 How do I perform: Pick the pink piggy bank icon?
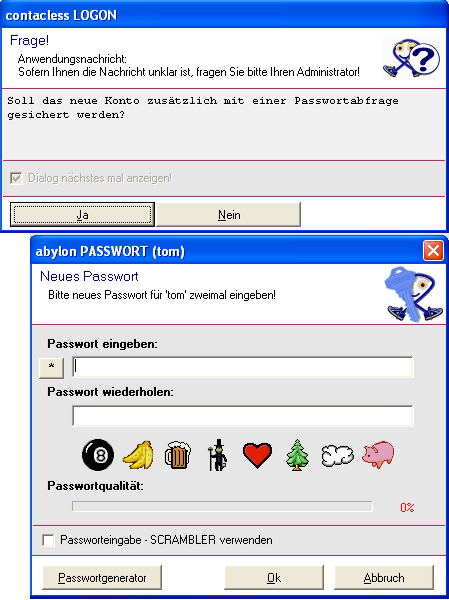[x=378, y=455]
